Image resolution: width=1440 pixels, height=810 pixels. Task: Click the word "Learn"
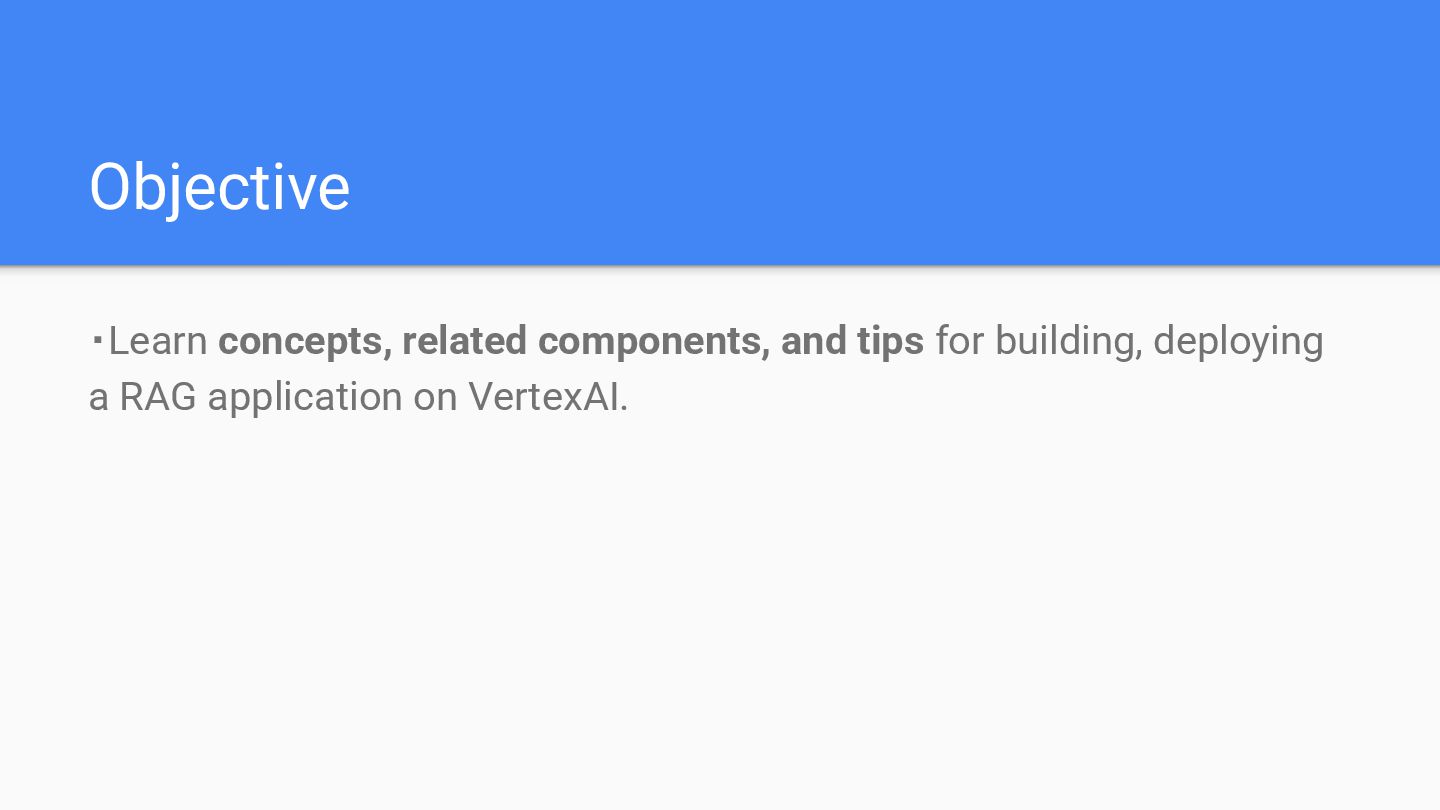[157, 341]
